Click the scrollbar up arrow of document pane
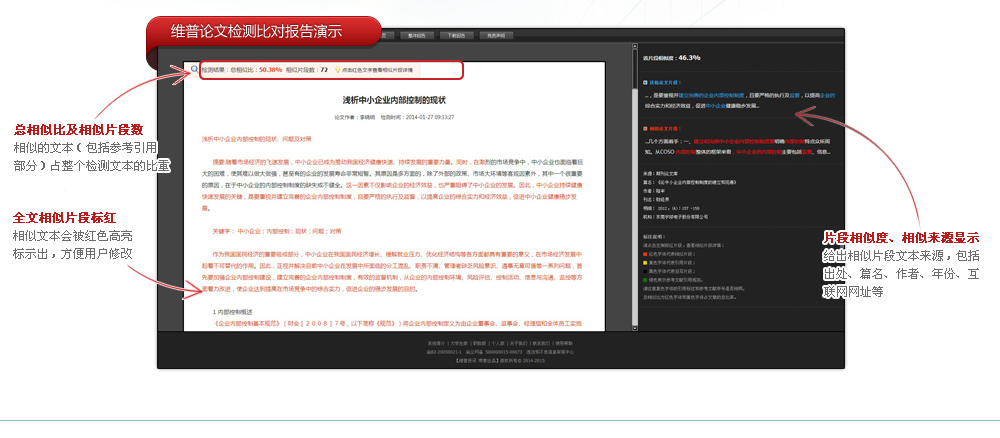 pos(634,47)
